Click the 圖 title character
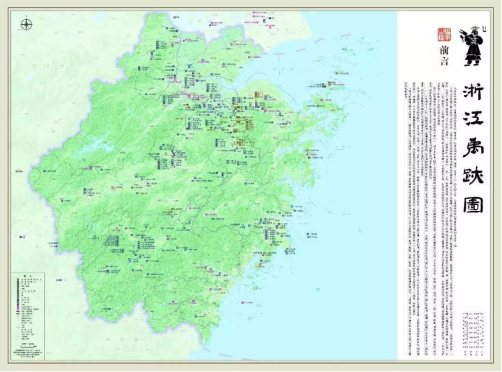 tap(473, 203)
